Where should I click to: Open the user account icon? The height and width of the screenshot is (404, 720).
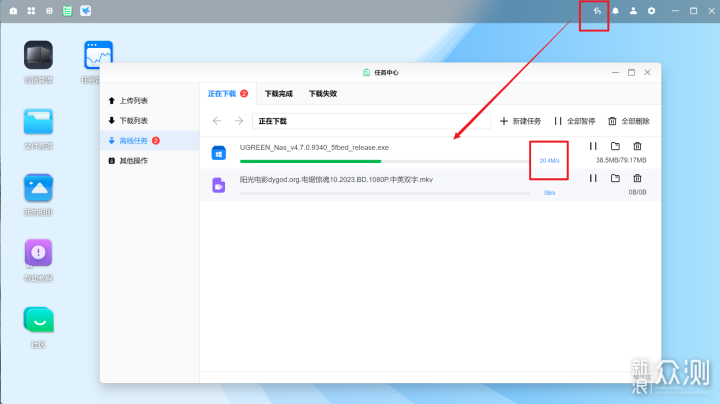tap(633, 11)
